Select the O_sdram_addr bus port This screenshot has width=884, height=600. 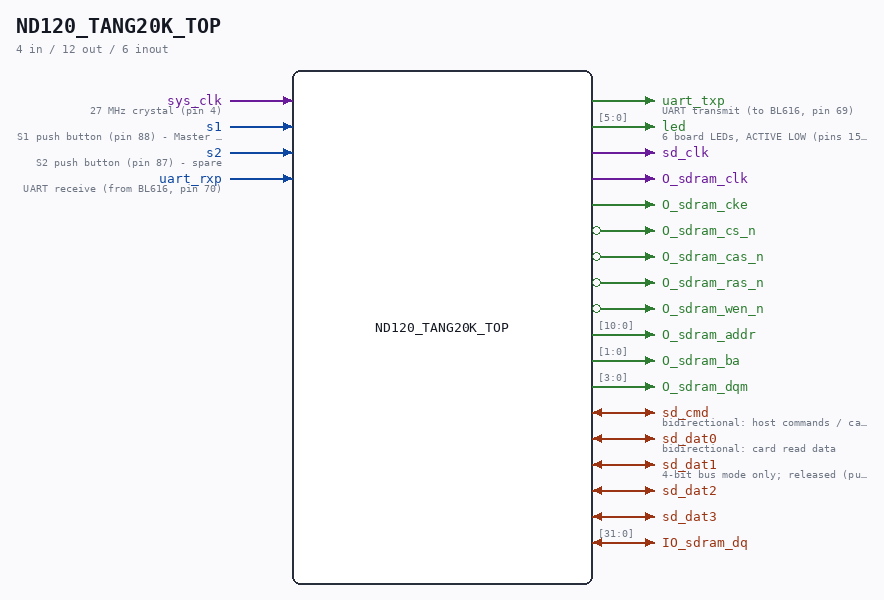[709, 334]
